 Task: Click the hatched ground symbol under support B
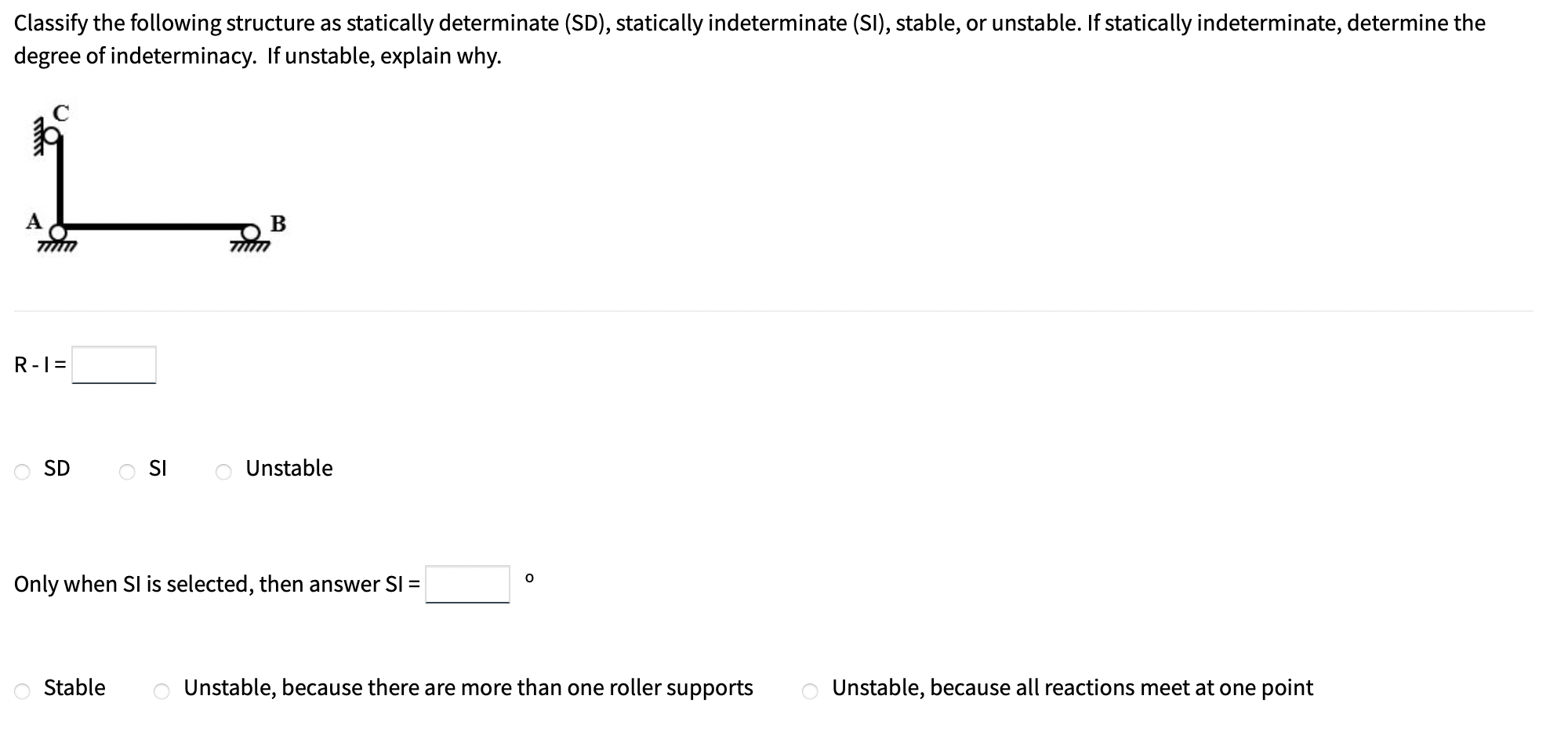pyautogui.click(x=251, y=247)
